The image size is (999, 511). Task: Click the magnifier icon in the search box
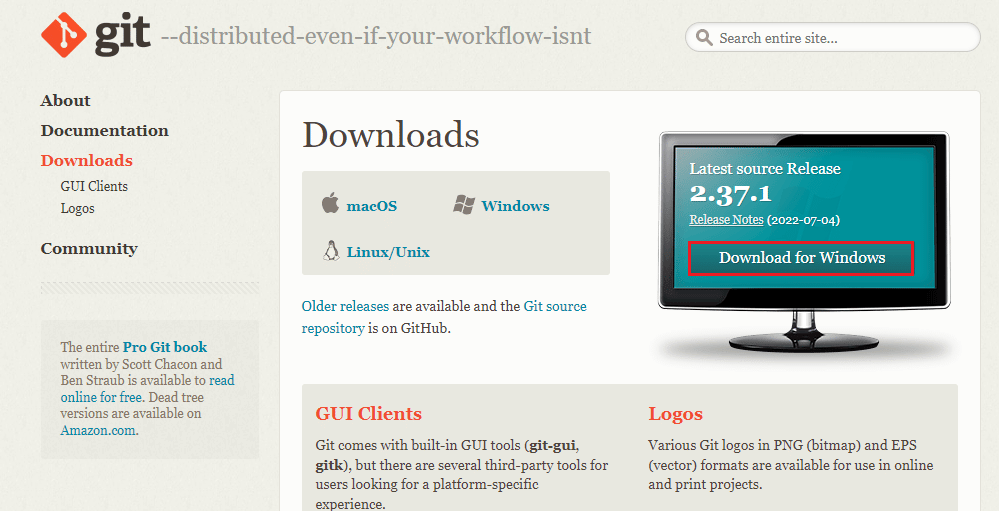(x=704, y=38)
